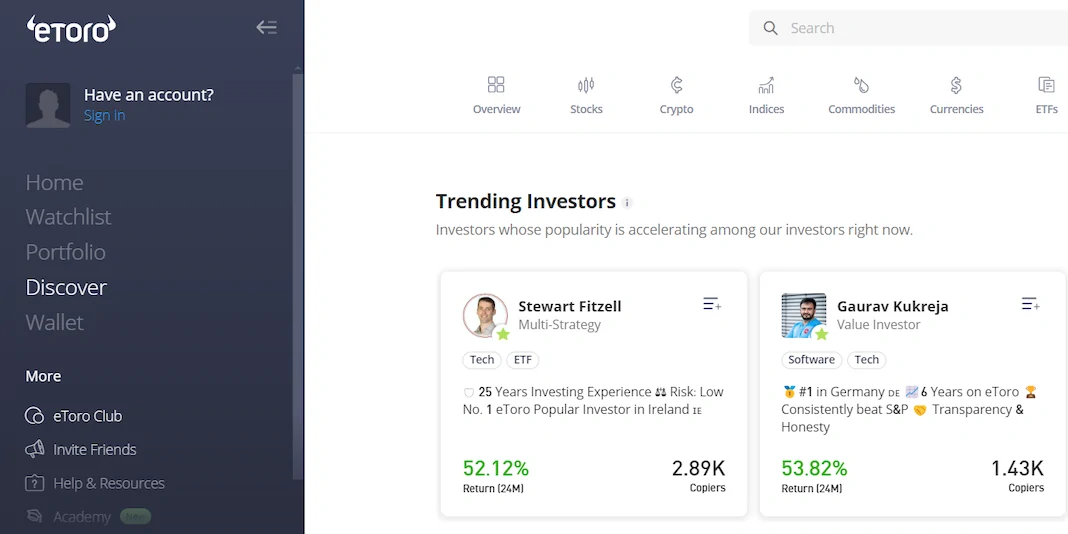Open the Crypto category icon
This screenshot has width=1068, height=534.
[x=676, y=85]
